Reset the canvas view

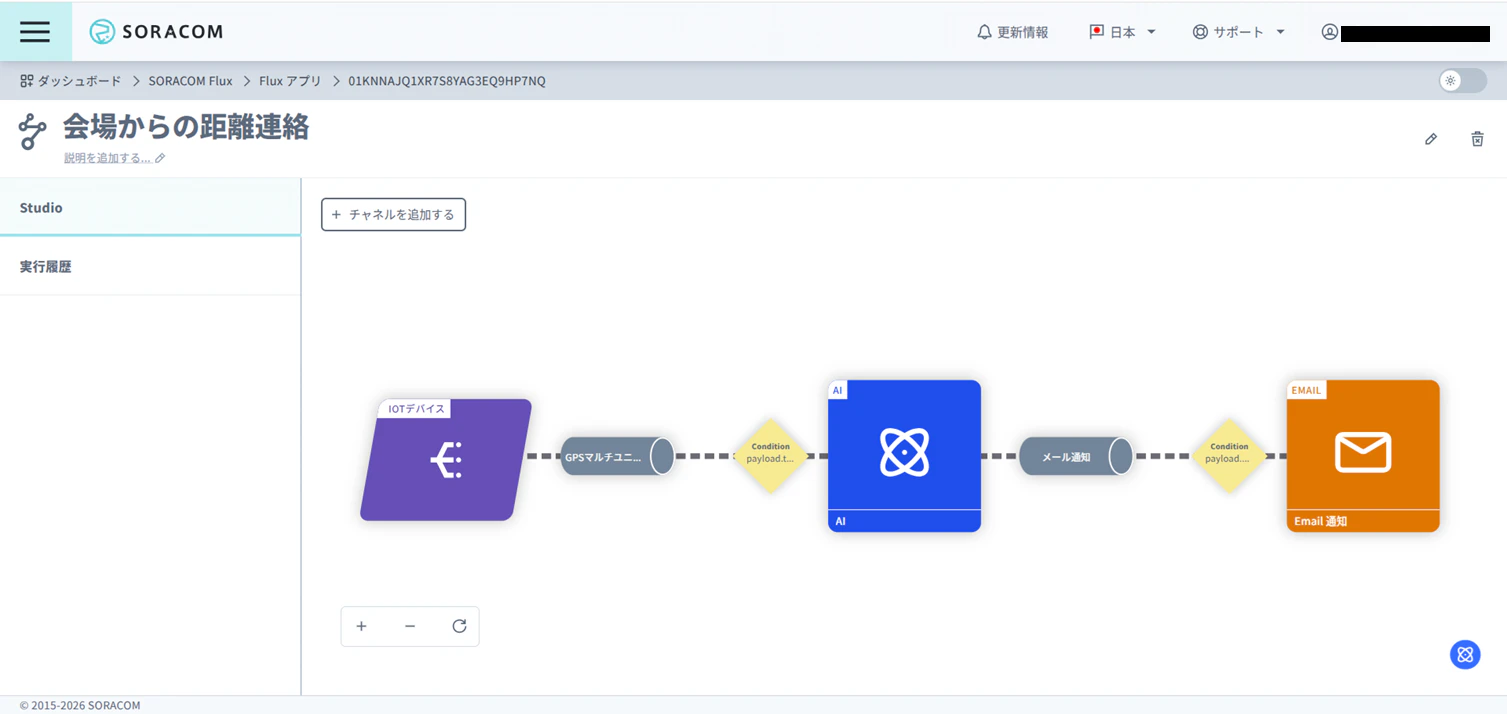tap(459, 626)
